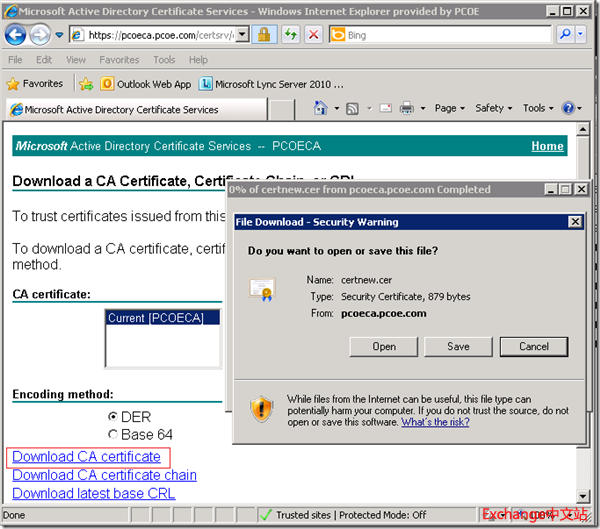Image resolution: width=600 pixels, height=529 pixels.
Task: Open the Help menu
Action: (x=198, y=60)
